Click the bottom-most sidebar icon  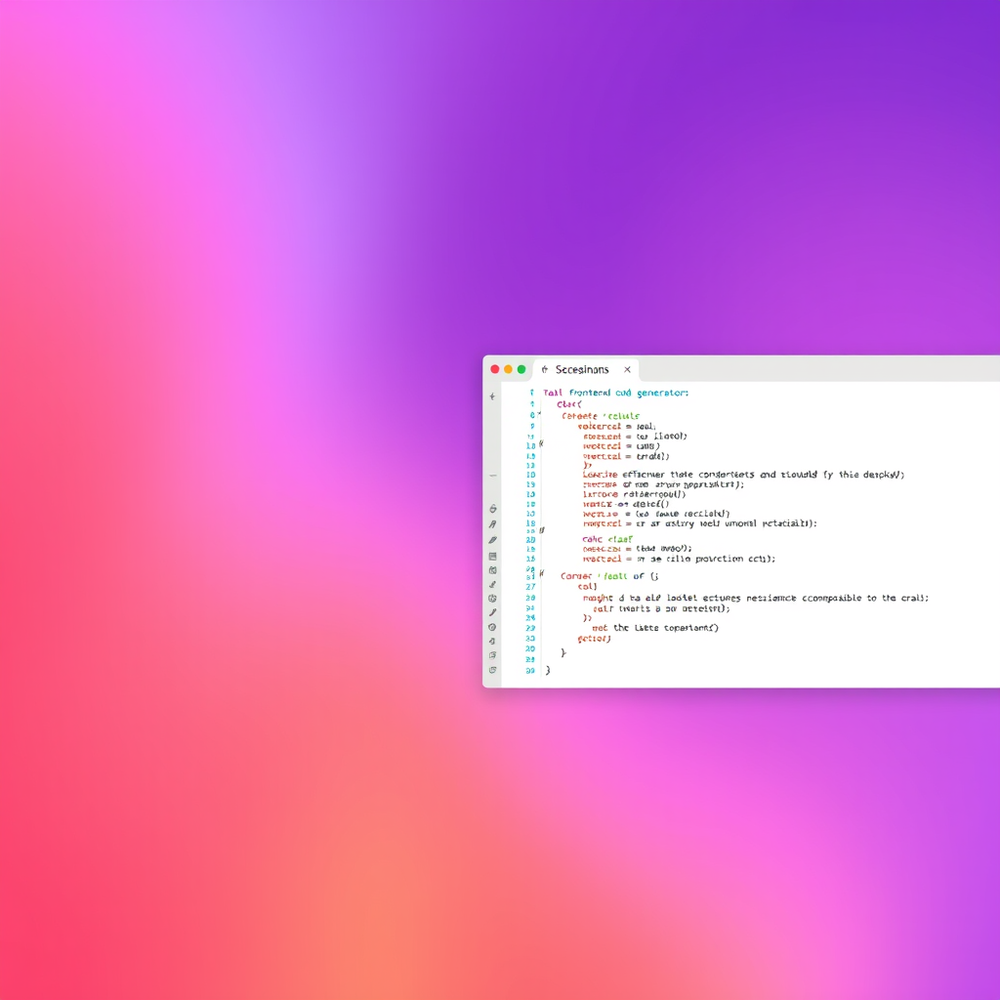pos(492,671)
